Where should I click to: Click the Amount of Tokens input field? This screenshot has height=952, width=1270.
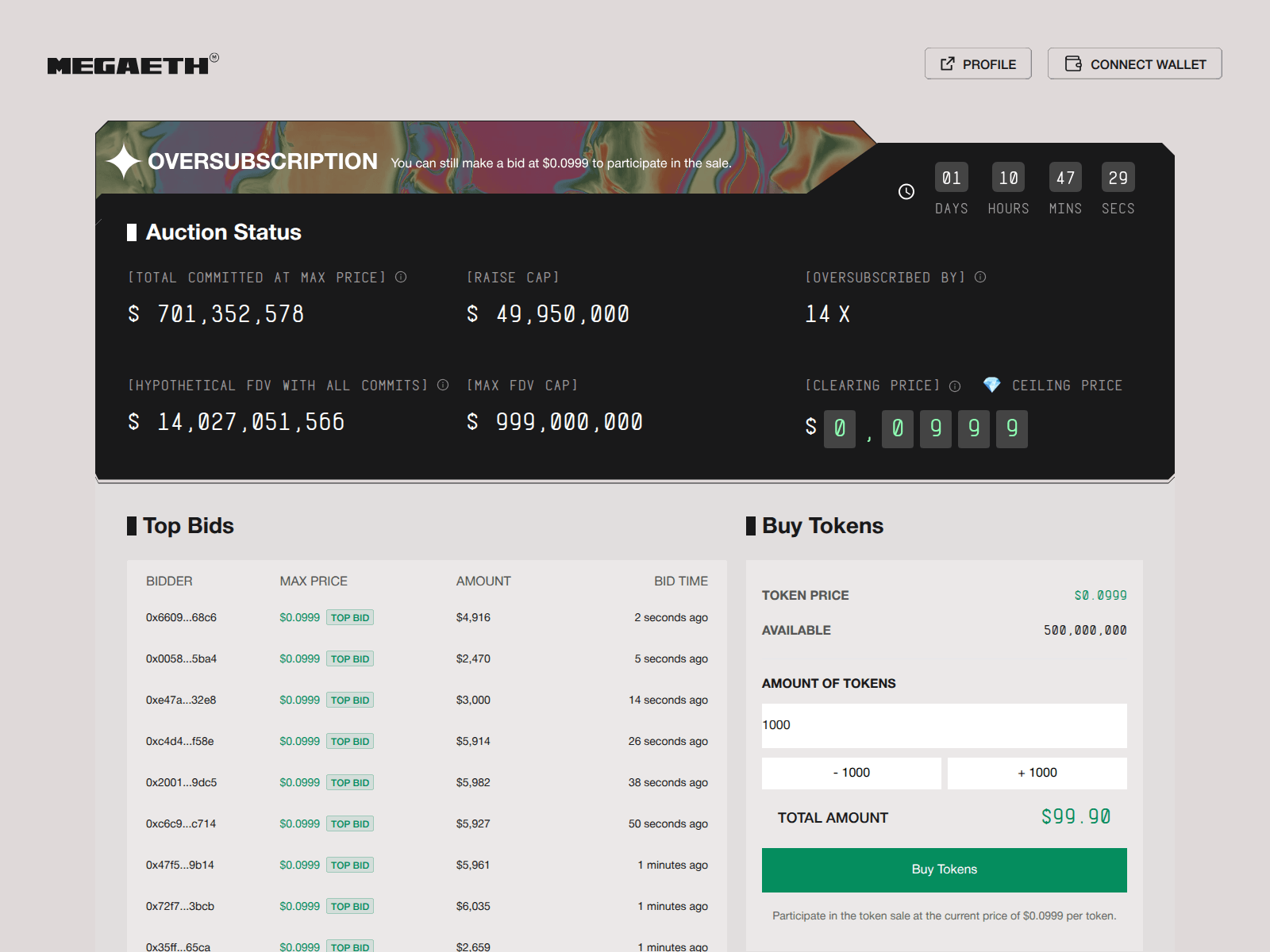click(x=945, y=725)
